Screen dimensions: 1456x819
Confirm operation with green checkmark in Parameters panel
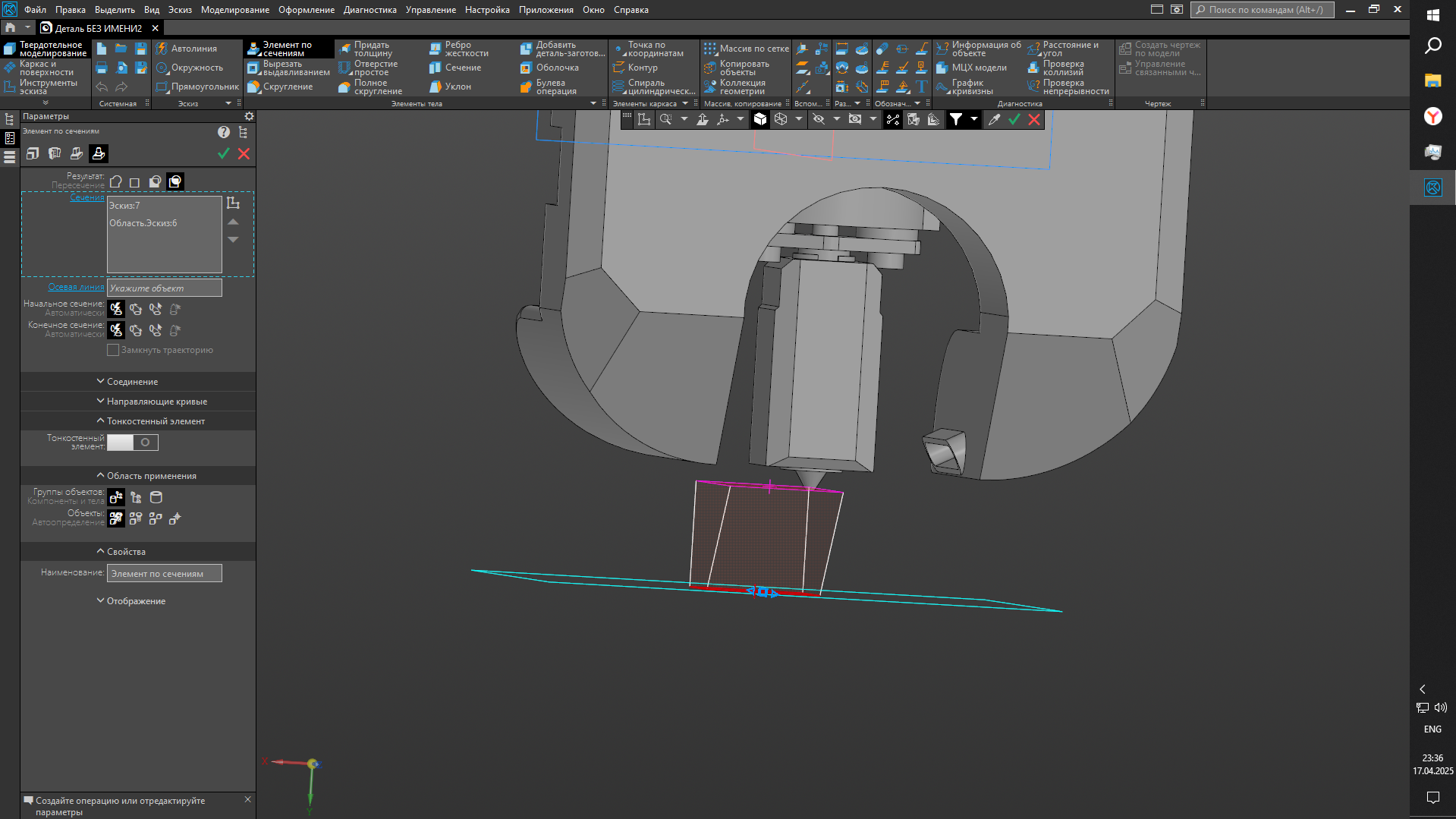coord(224,154)
